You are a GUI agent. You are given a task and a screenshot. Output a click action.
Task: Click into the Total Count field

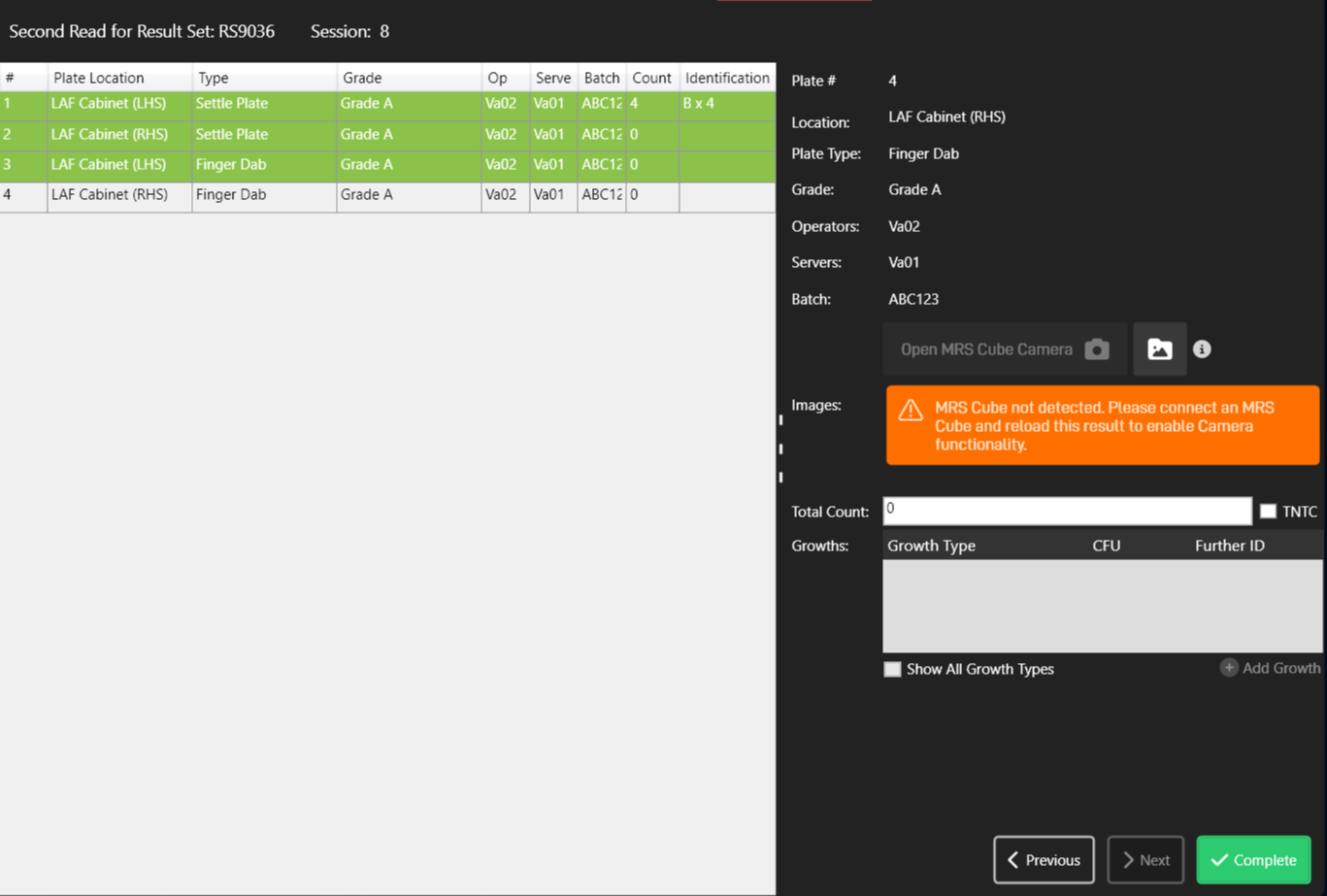click(x=1066, y=511)
